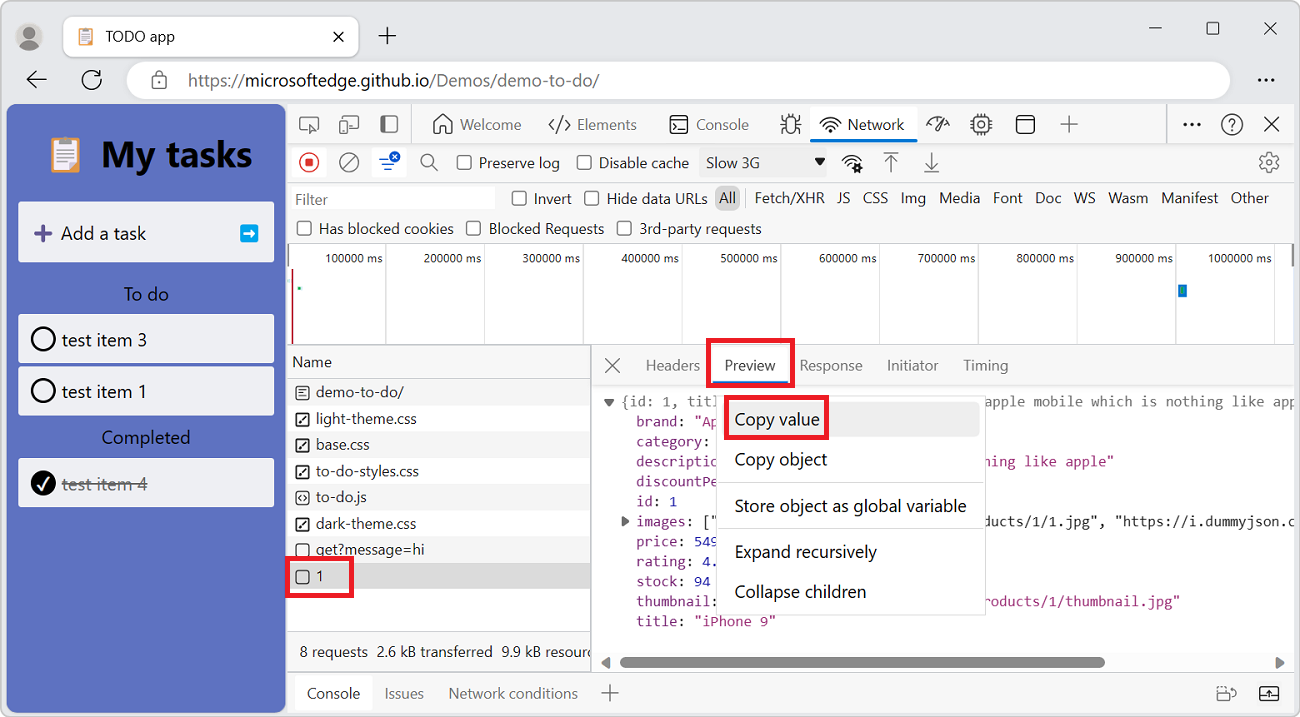The height and width of the screenshot is (717, 1300).
Task: Toggle device emulation mode
Action: coord(349,124)
